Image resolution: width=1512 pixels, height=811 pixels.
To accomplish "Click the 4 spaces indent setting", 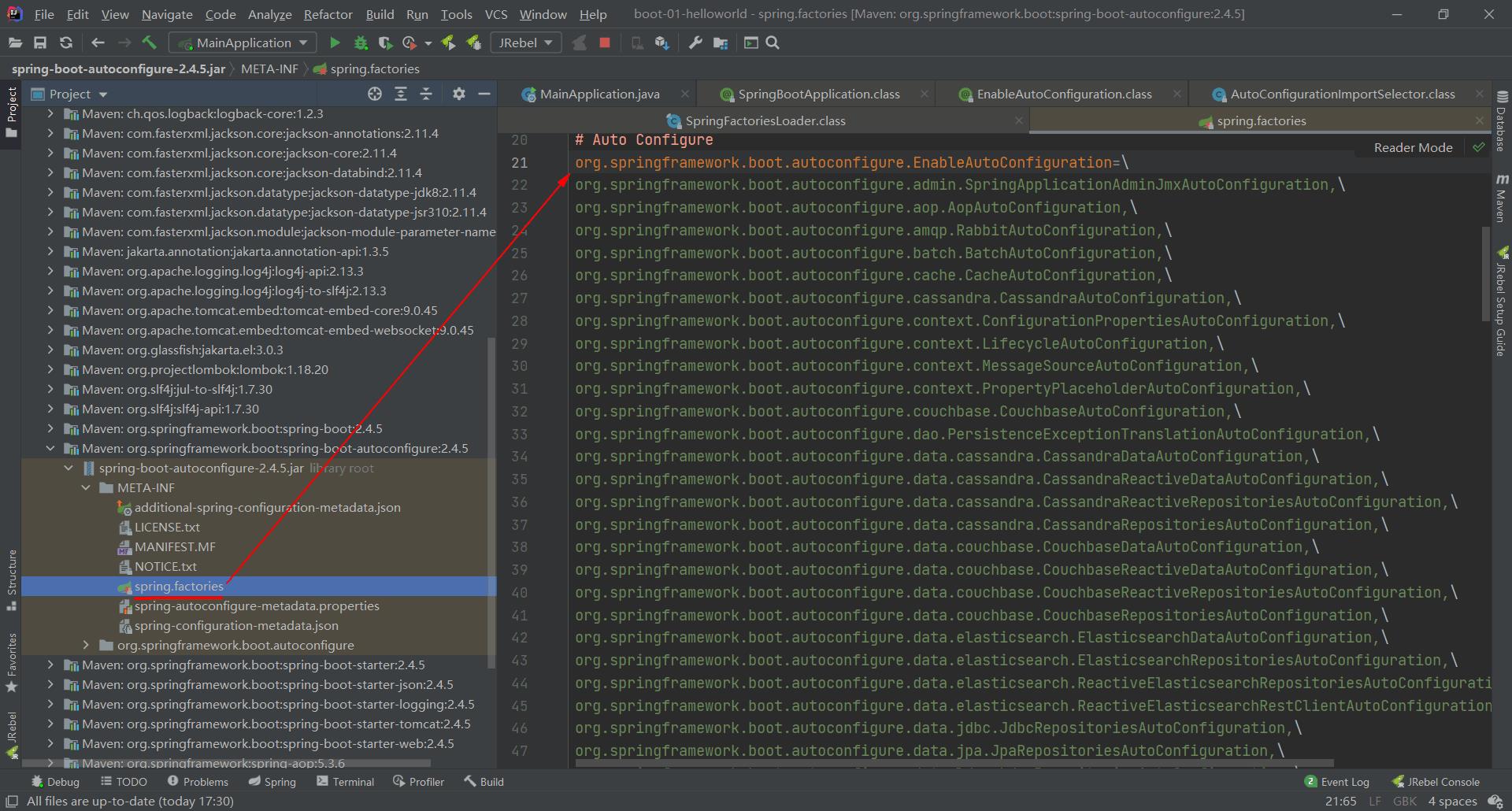I will point(1452,801).
